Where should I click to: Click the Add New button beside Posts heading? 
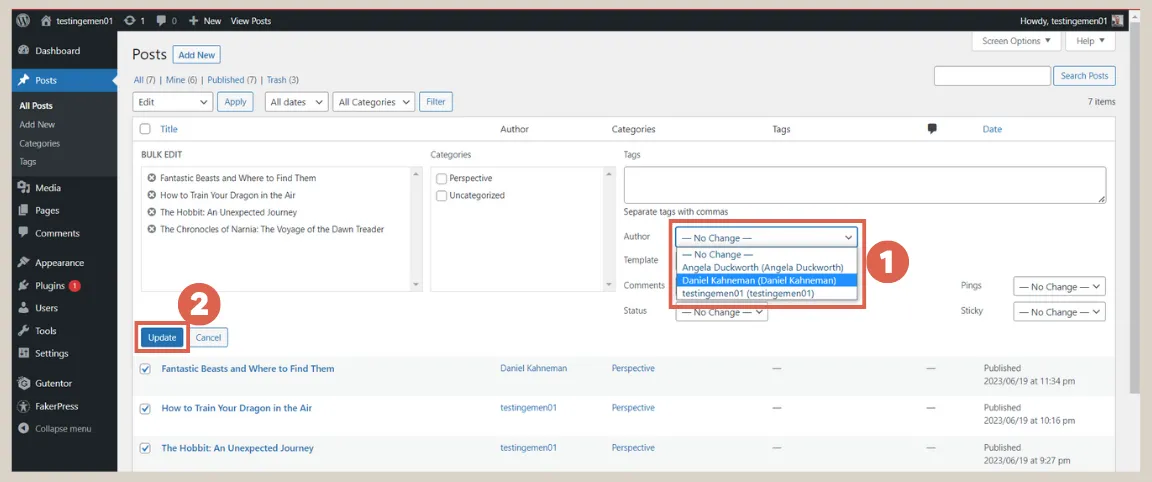(x=197, y=54)
